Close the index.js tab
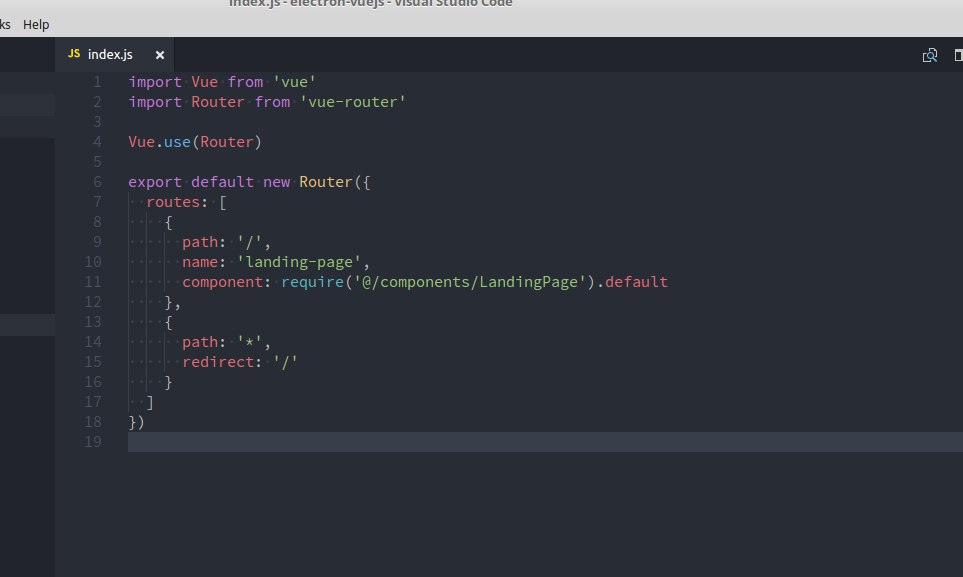 coord(160,55)
